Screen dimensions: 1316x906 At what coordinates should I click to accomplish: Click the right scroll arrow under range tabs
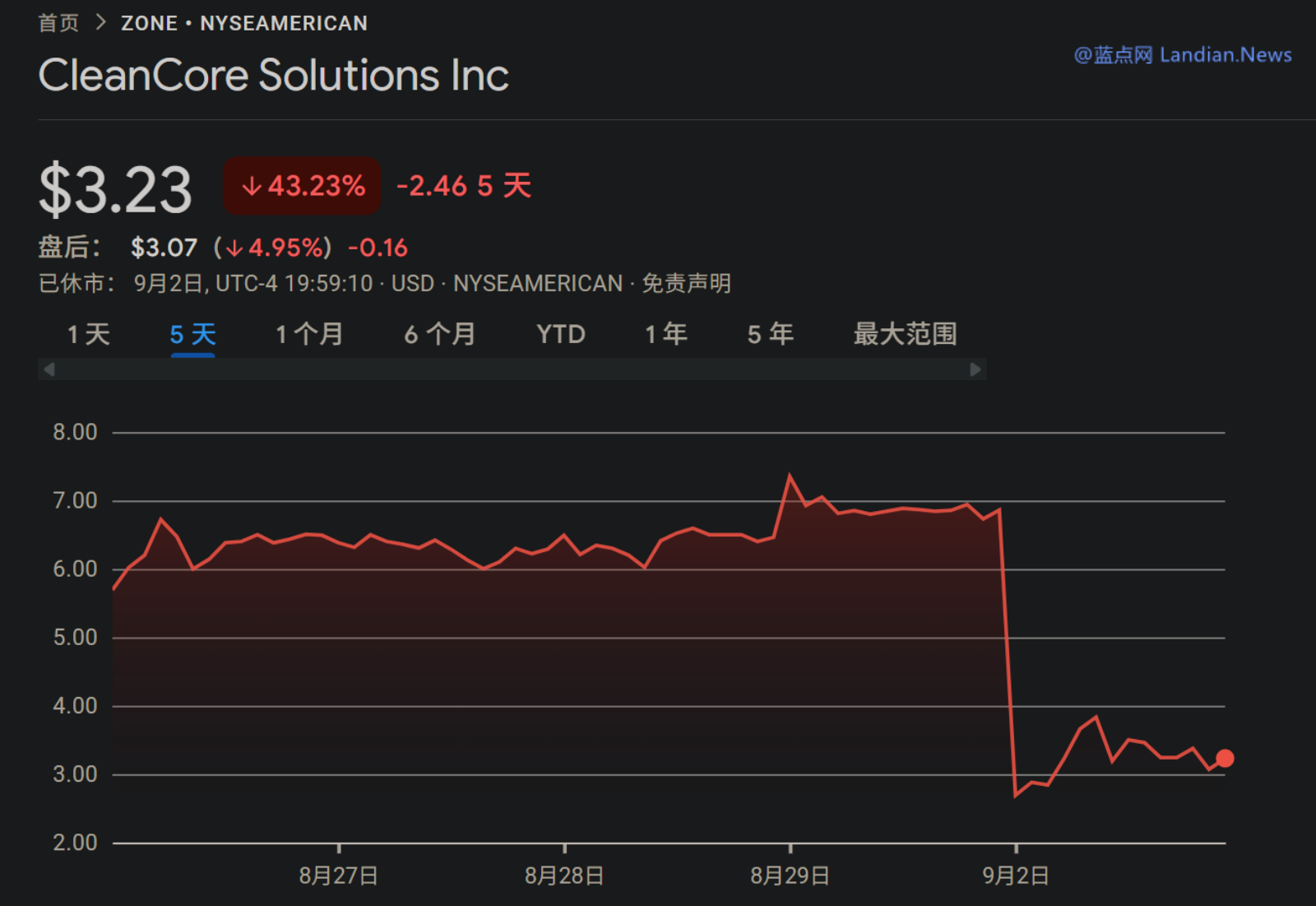[975, 369]
